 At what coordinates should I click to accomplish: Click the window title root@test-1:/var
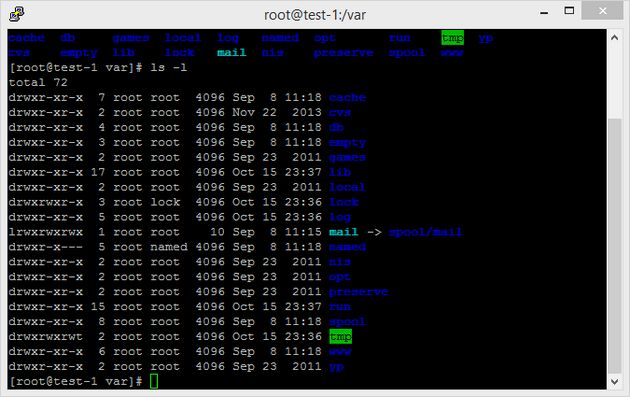315,15
